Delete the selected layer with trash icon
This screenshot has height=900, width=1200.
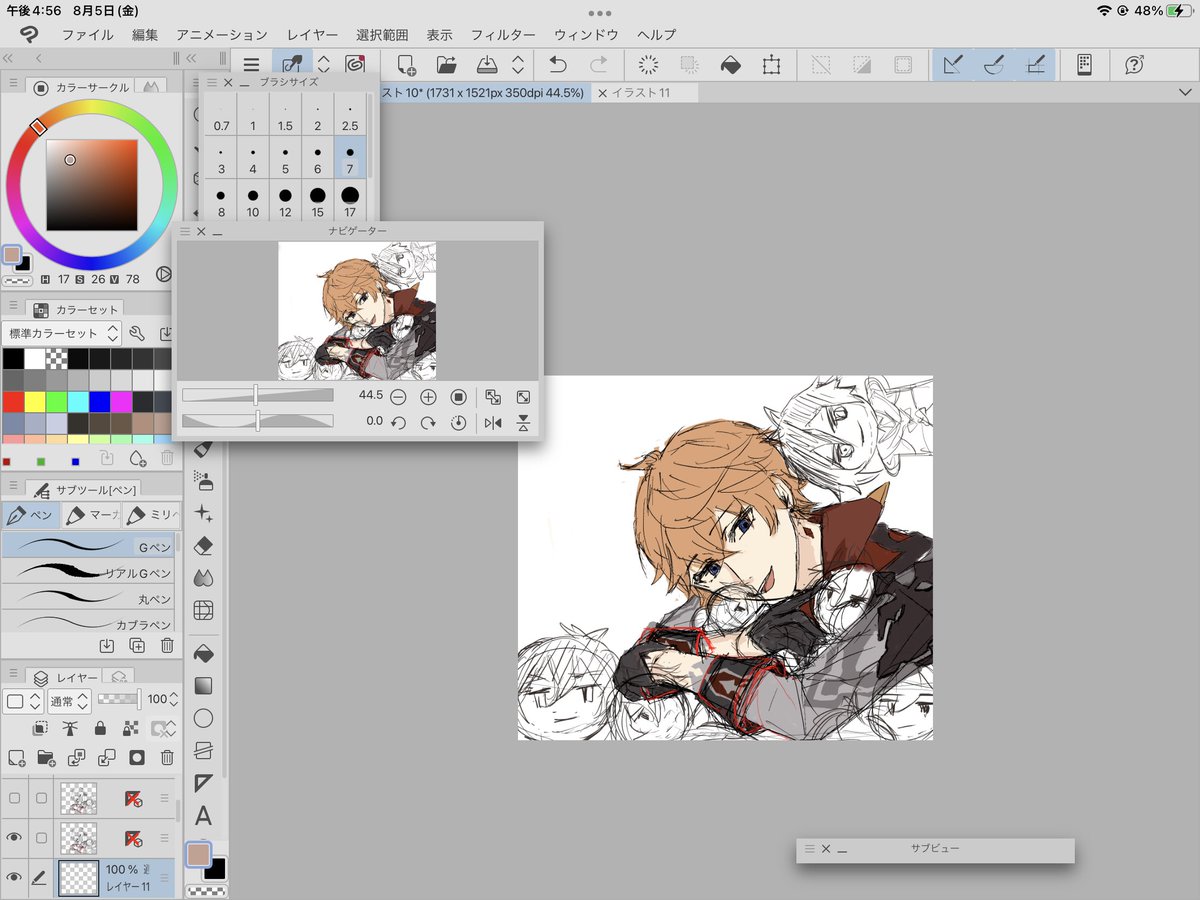[x=167, y=757]
